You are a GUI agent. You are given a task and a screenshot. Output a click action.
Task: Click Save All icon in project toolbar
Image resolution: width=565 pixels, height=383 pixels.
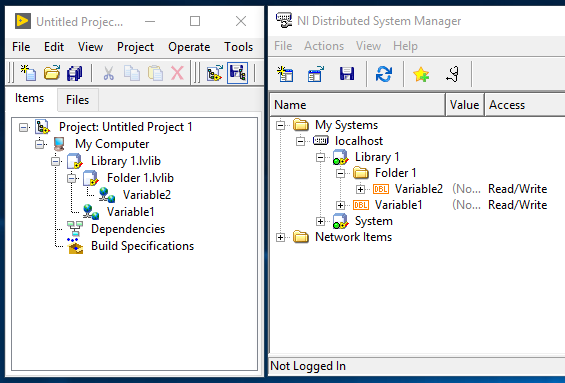point(75,73)
